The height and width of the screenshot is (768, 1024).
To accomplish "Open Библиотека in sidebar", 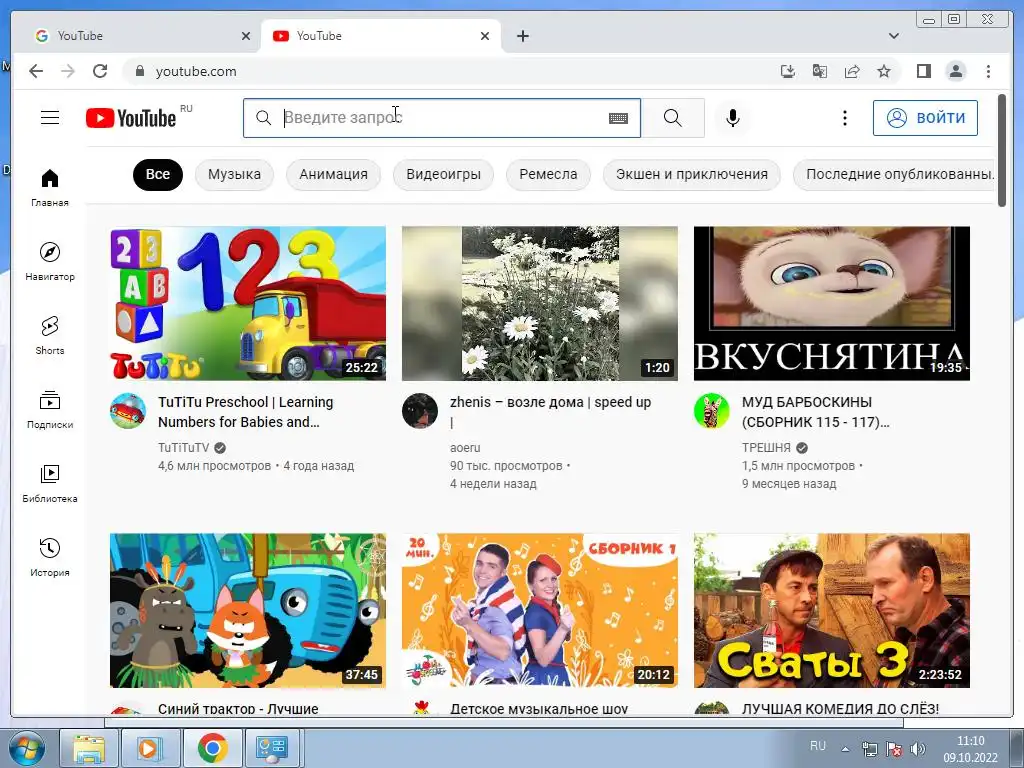I will click(x=50, y=483).
